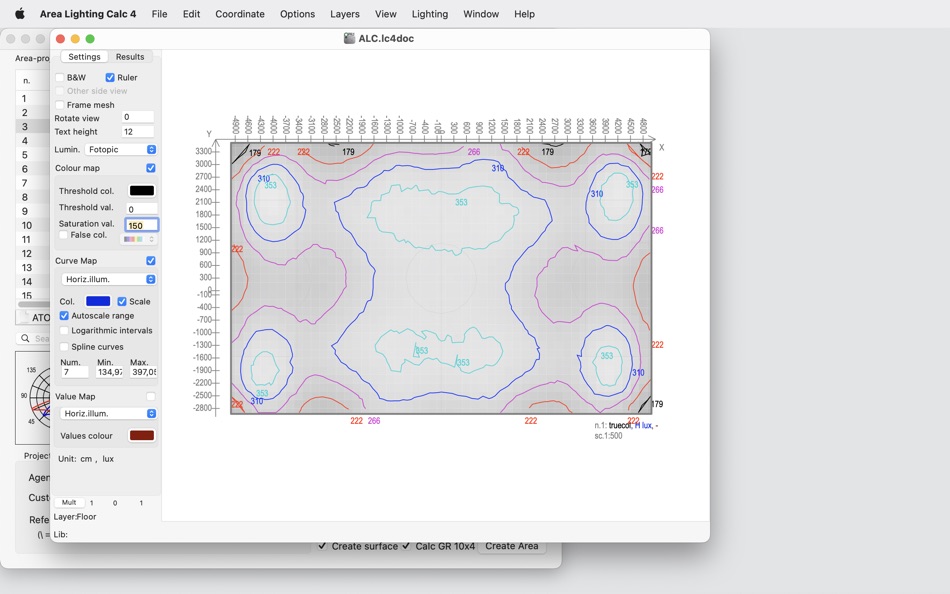Open the Coordinate menu

click(240, 14)
